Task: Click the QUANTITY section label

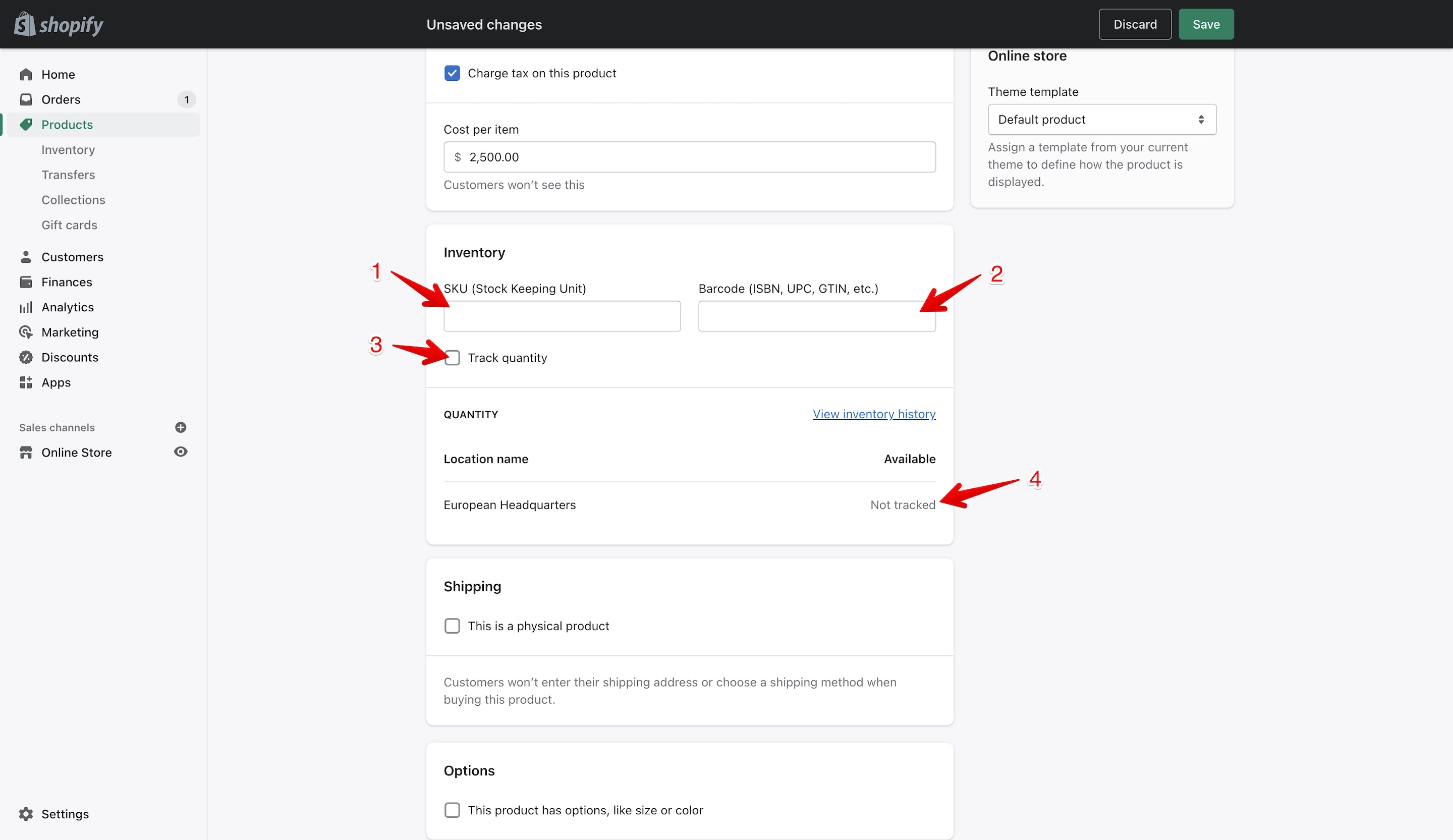Action: click(471, 415)
